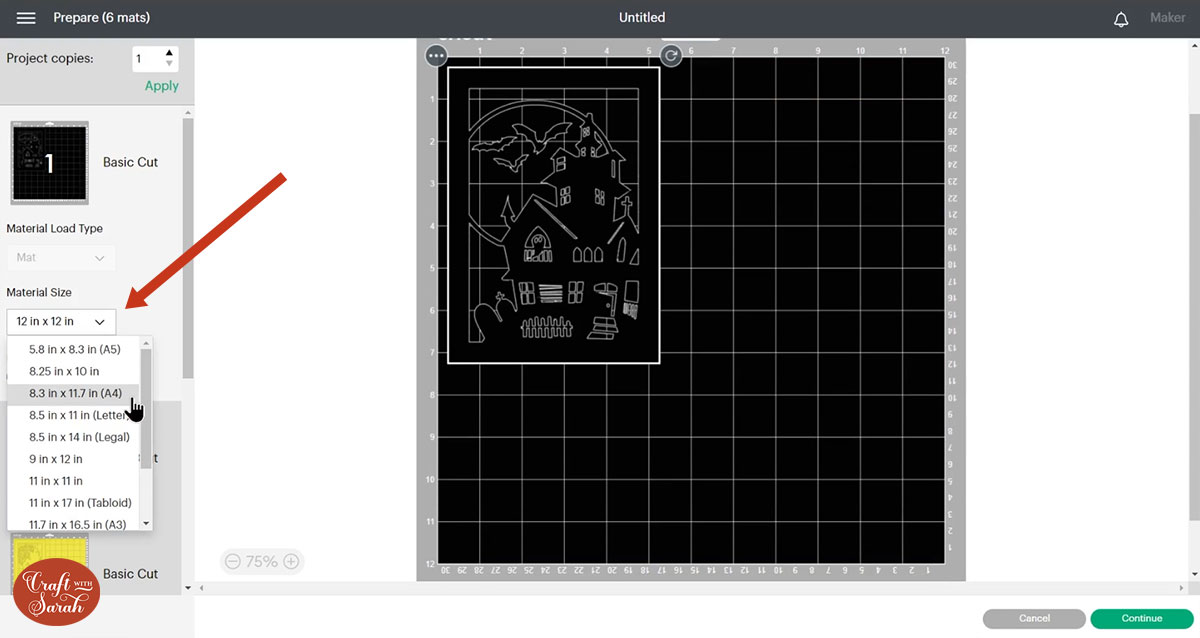Screen dimensions: 1200x638
Task: Open the notifications bell
Action: coord(1121,19)
